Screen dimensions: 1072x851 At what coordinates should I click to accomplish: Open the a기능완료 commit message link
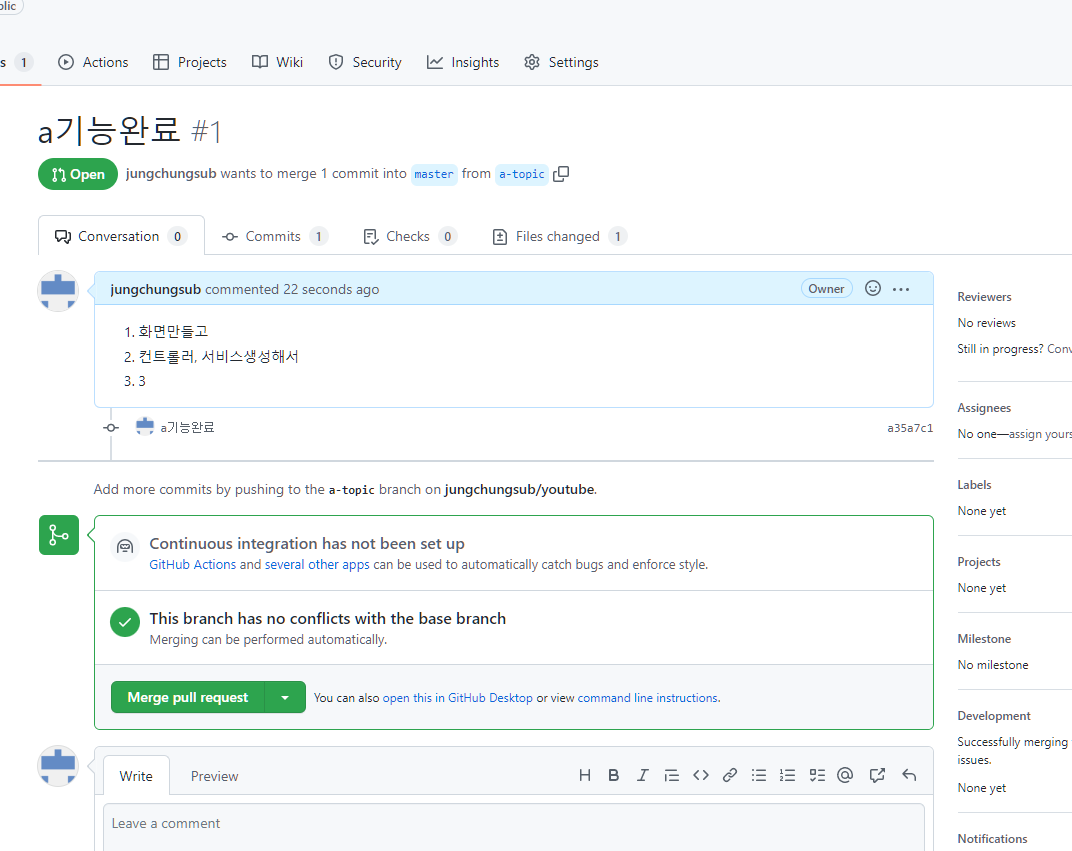pyautogui.click(x=187, y=427)
